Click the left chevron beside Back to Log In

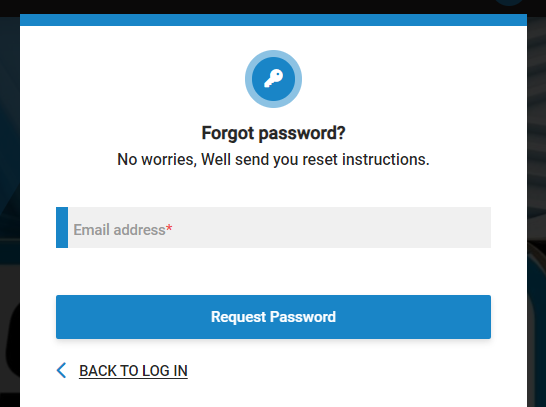click(x=62, y=370)
